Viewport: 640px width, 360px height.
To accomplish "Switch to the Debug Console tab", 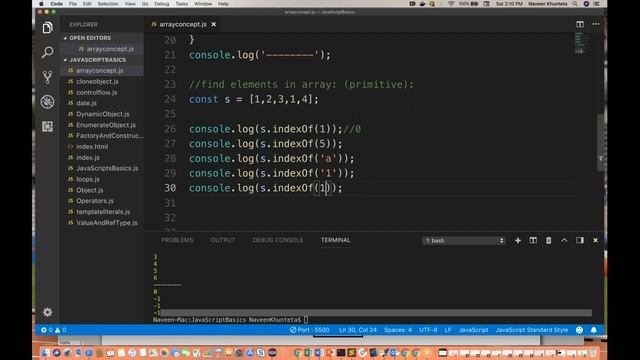I will [x=278, y=240].
